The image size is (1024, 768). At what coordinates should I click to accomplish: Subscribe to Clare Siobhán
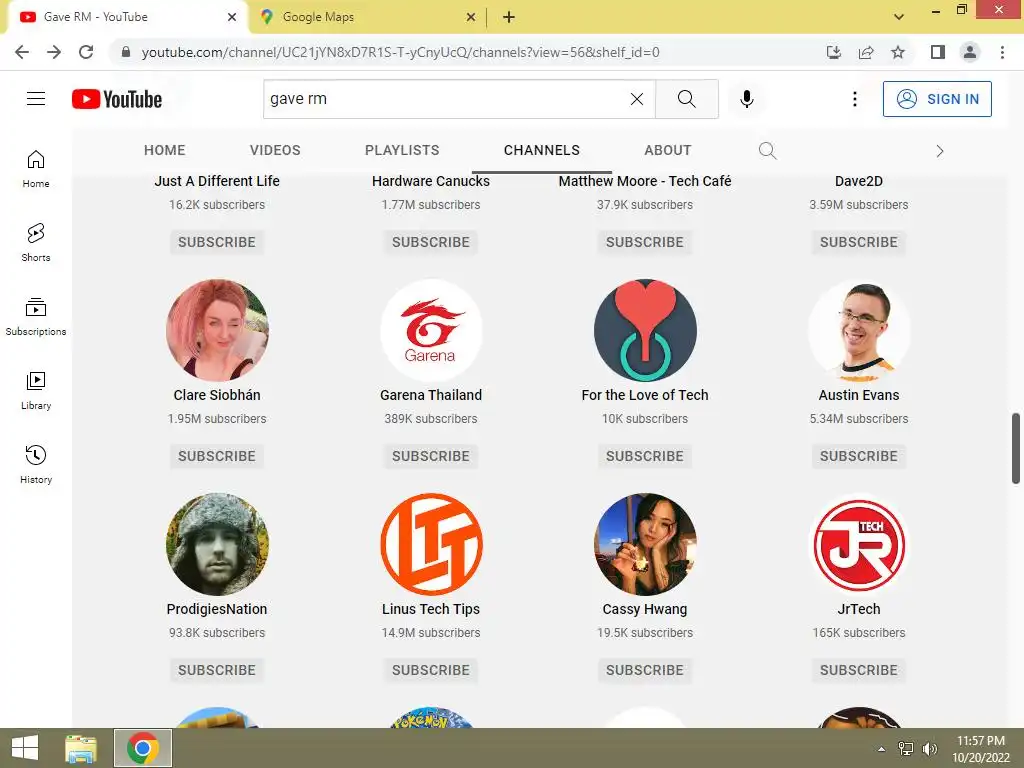coord(217,456)
